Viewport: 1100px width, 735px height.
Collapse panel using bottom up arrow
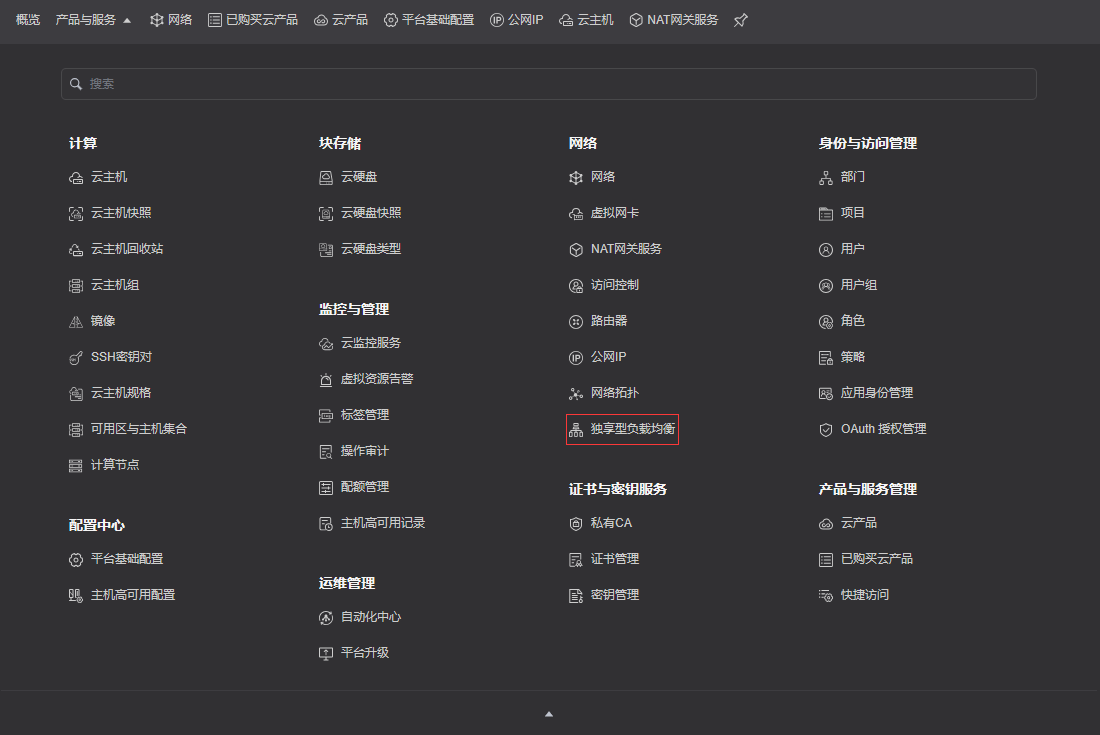[x=549, y=714]
